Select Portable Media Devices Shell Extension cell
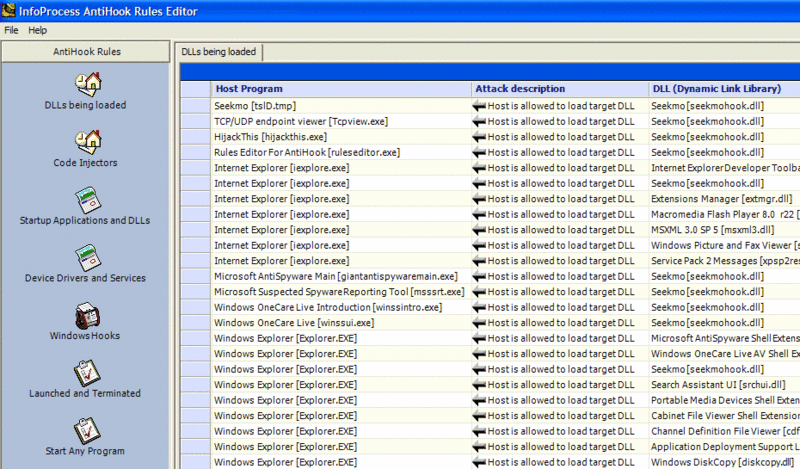 pos(724,401)
